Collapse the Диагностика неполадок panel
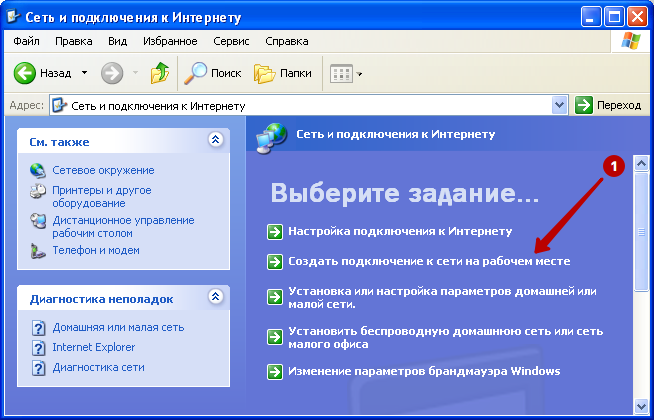Viewport: 654px width, 420px height. coord(216,297)
